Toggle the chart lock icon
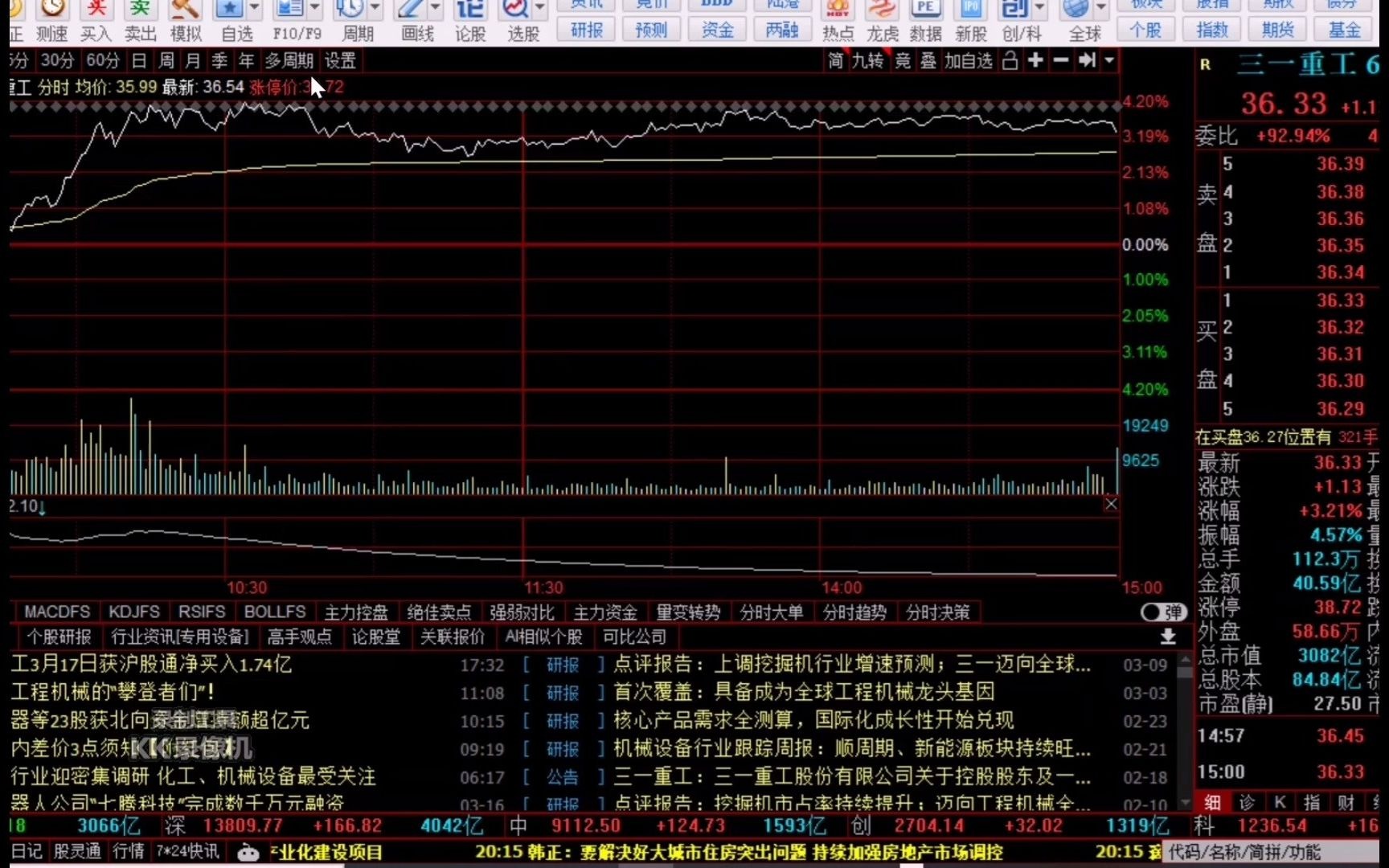The height and width of the screenshot is (868, 1389). tap(1010, 60)
